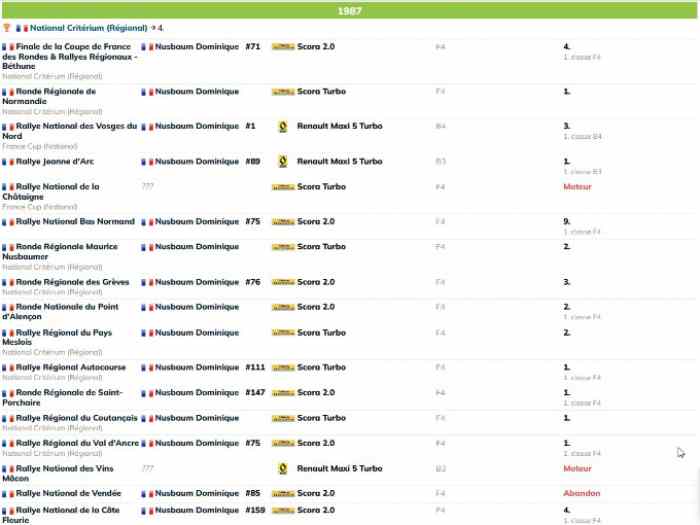Click the French flag before National Critérium (Régional) heading
The width and height of the screenshot is (700, 525).
22,28
